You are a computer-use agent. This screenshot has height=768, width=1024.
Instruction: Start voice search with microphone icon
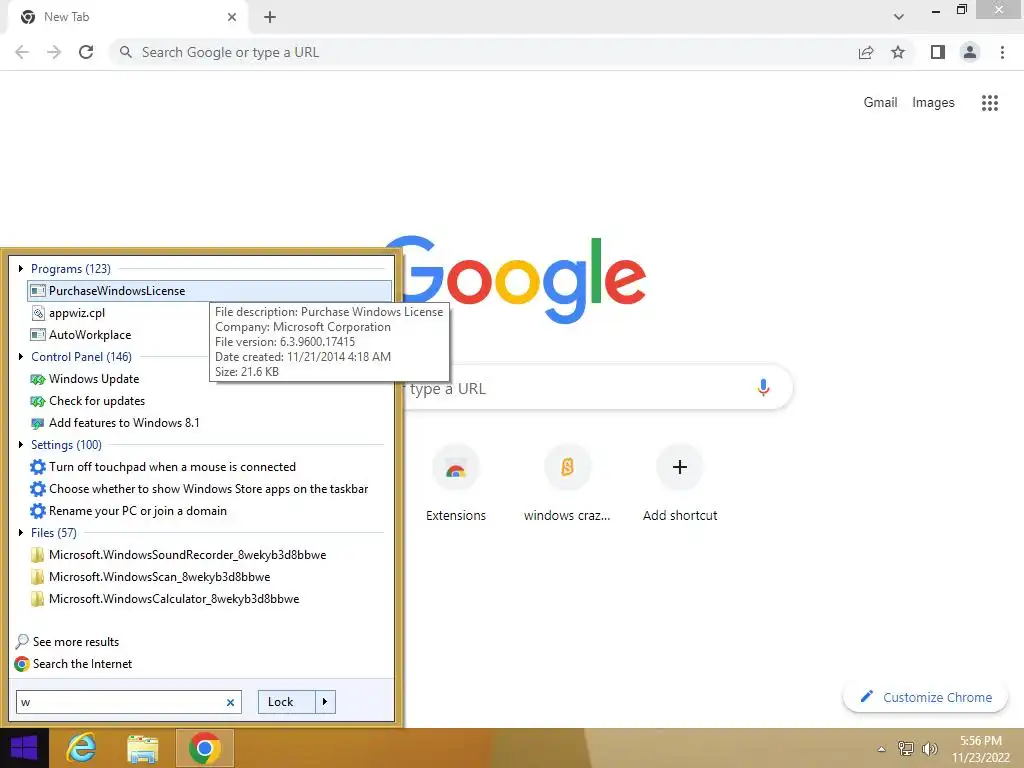pyautogui.click(x=763, y=388)
